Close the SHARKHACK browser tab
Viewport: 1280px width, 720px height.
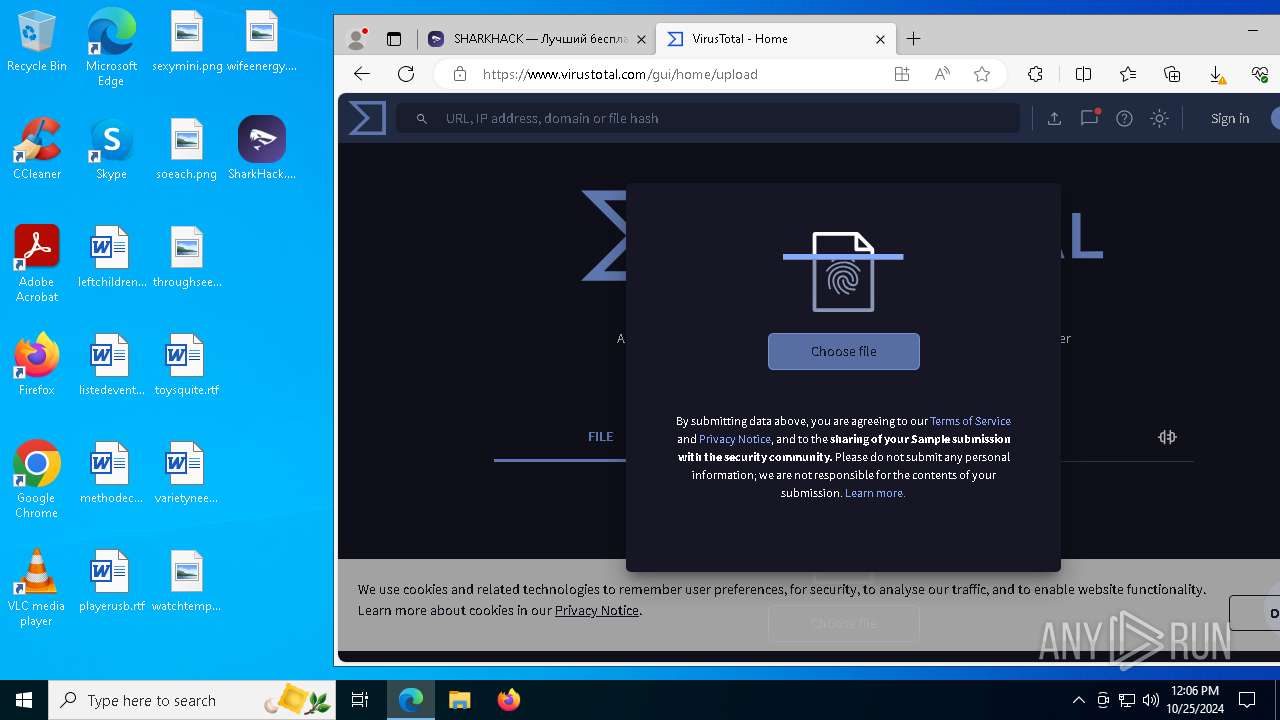(x=641, y=39)
